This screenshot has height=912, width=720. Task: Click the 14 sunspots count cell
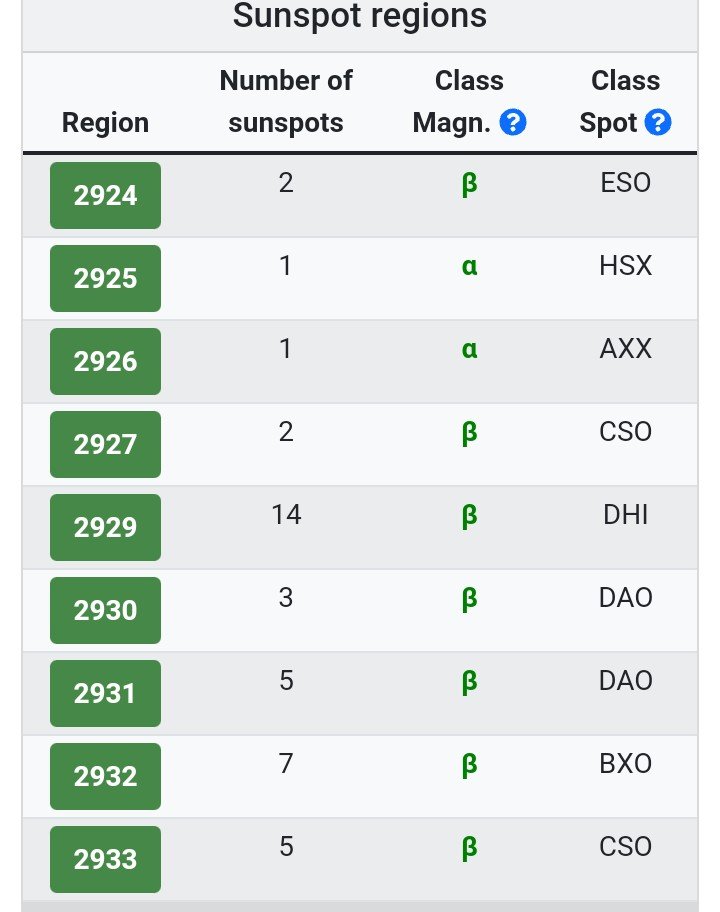click(x=286, y=515)
